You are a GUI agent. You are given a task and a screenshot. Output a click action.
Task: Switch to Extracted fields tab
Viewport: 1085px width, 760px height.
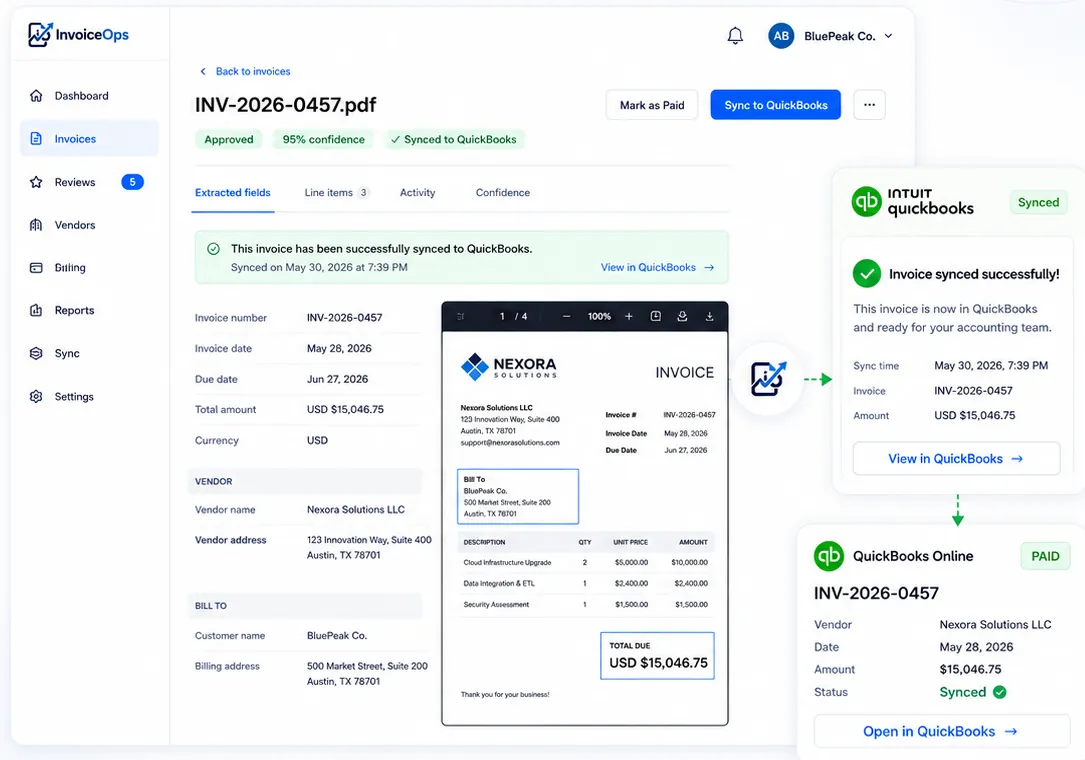(232, 192)
